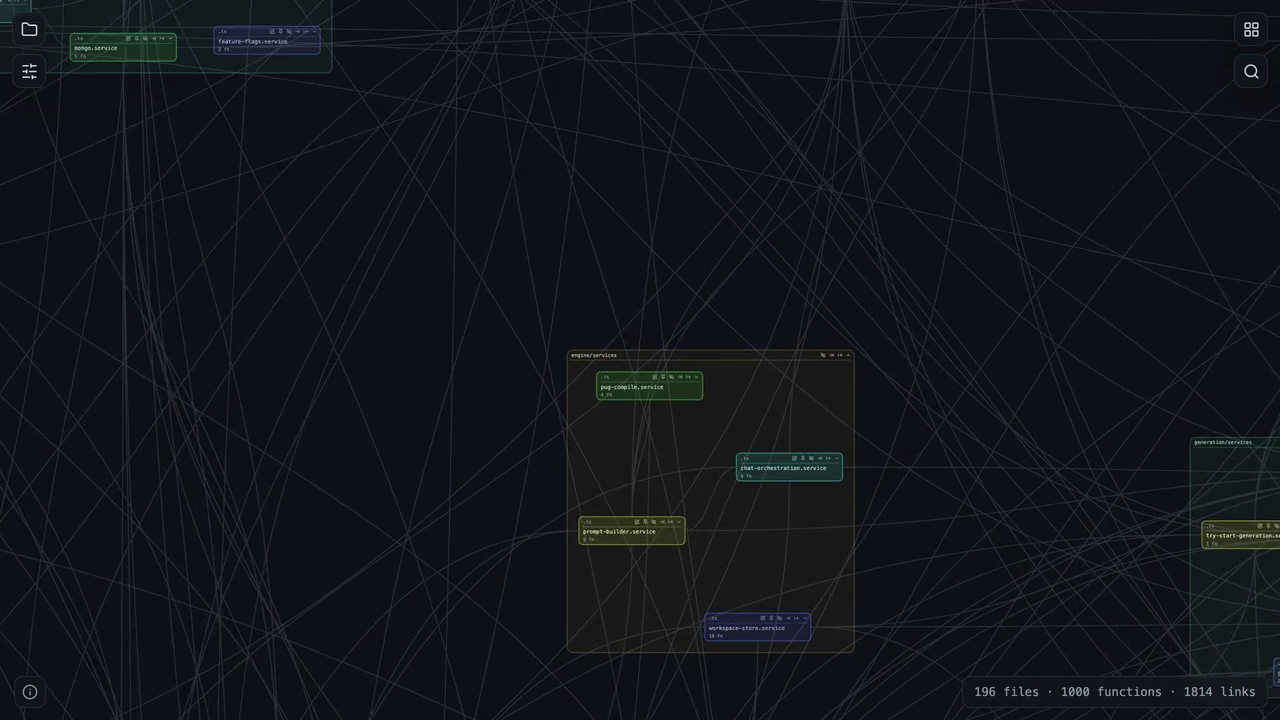The width and height of the screenshot is (1280, 720).
Task: Pin the pug-compile.service node
Action: 663,377
